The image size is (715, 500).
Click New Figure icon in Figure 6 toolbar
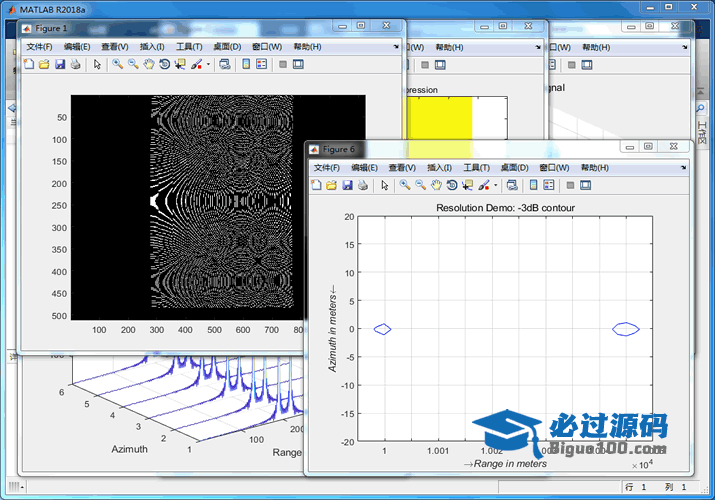click(316, 185)
